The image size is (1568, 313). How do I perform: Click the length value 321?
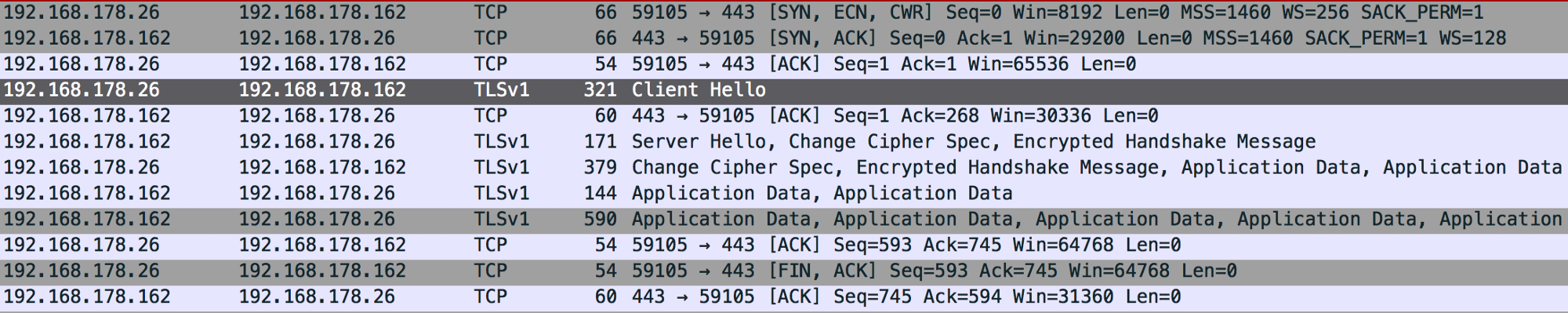pyautogui.click(x=600, y=90)
